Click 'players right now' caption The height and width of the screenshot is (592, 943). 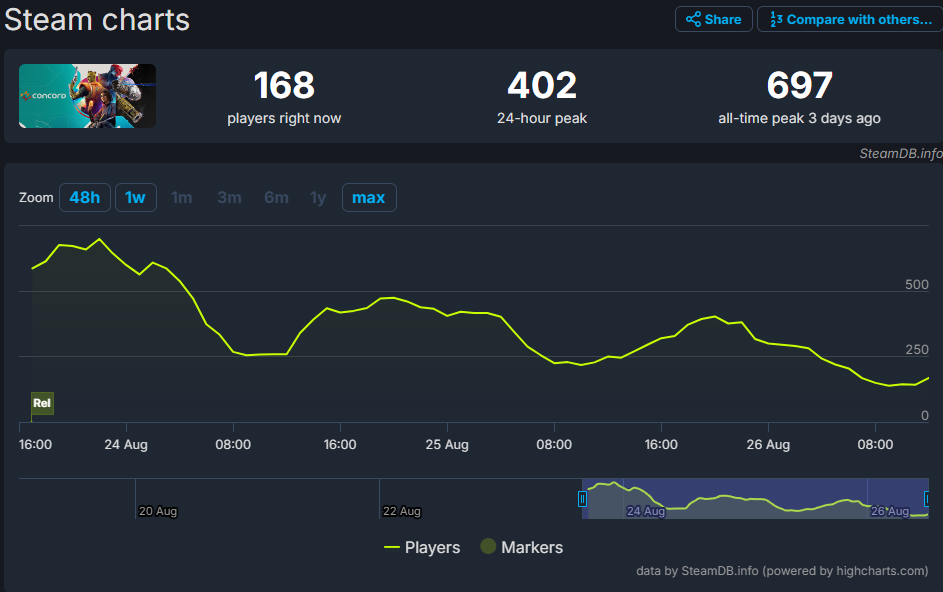click(284, 119)
